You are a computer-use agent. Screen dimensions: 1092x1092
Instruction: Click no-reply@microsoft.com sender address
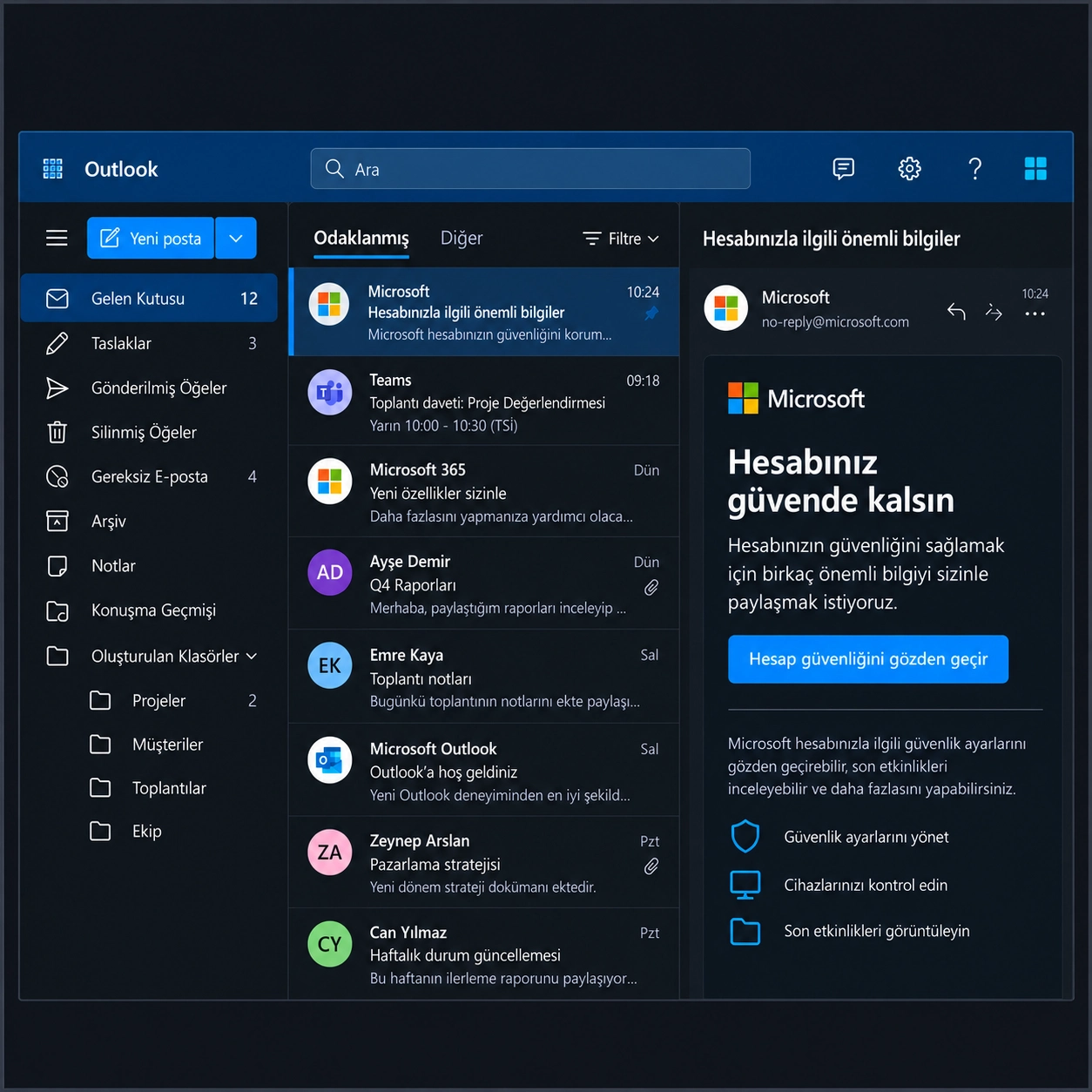(x=835, y=322)
